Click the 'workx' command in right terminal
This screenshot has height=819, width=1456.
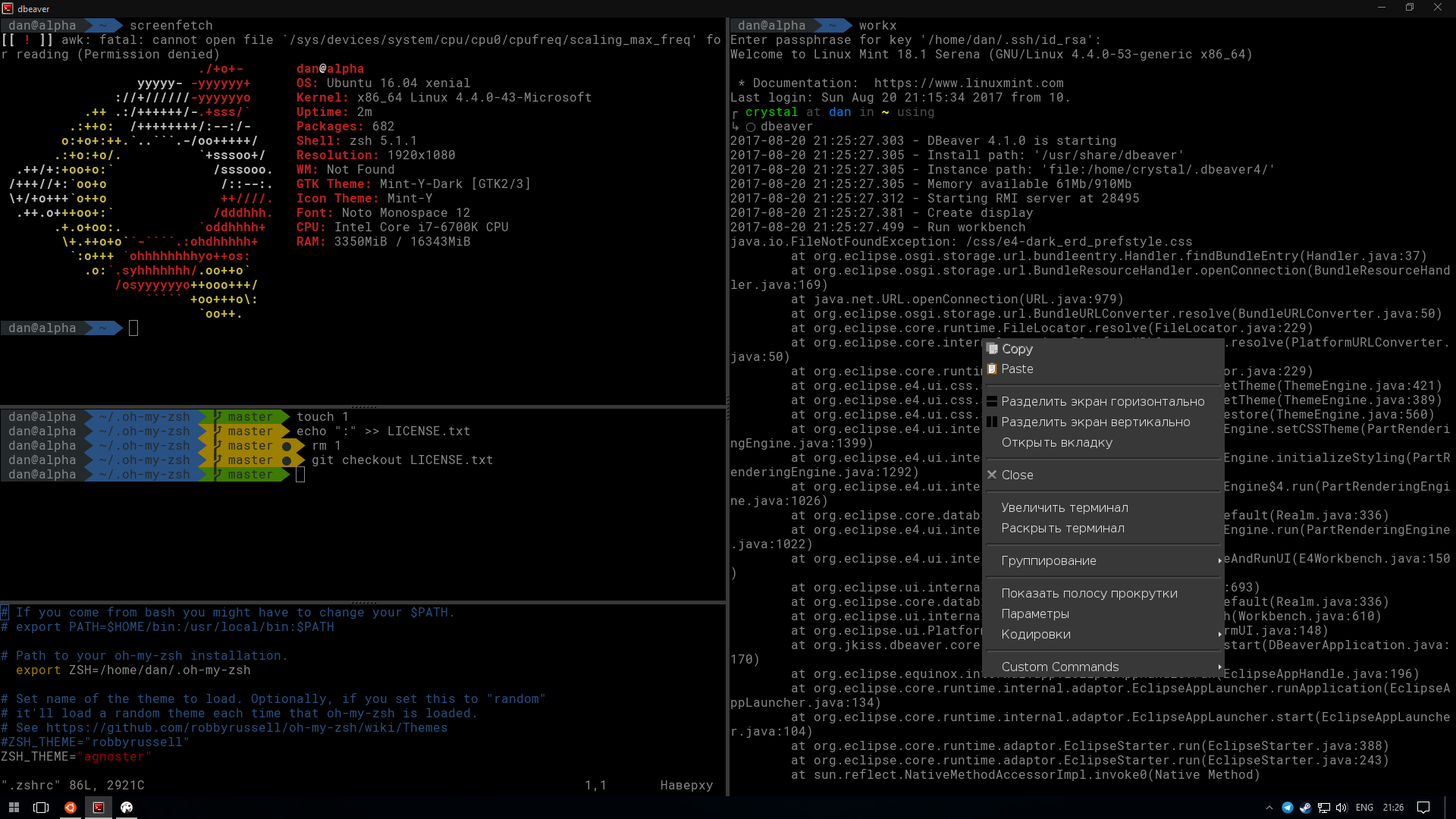[878, 25]
